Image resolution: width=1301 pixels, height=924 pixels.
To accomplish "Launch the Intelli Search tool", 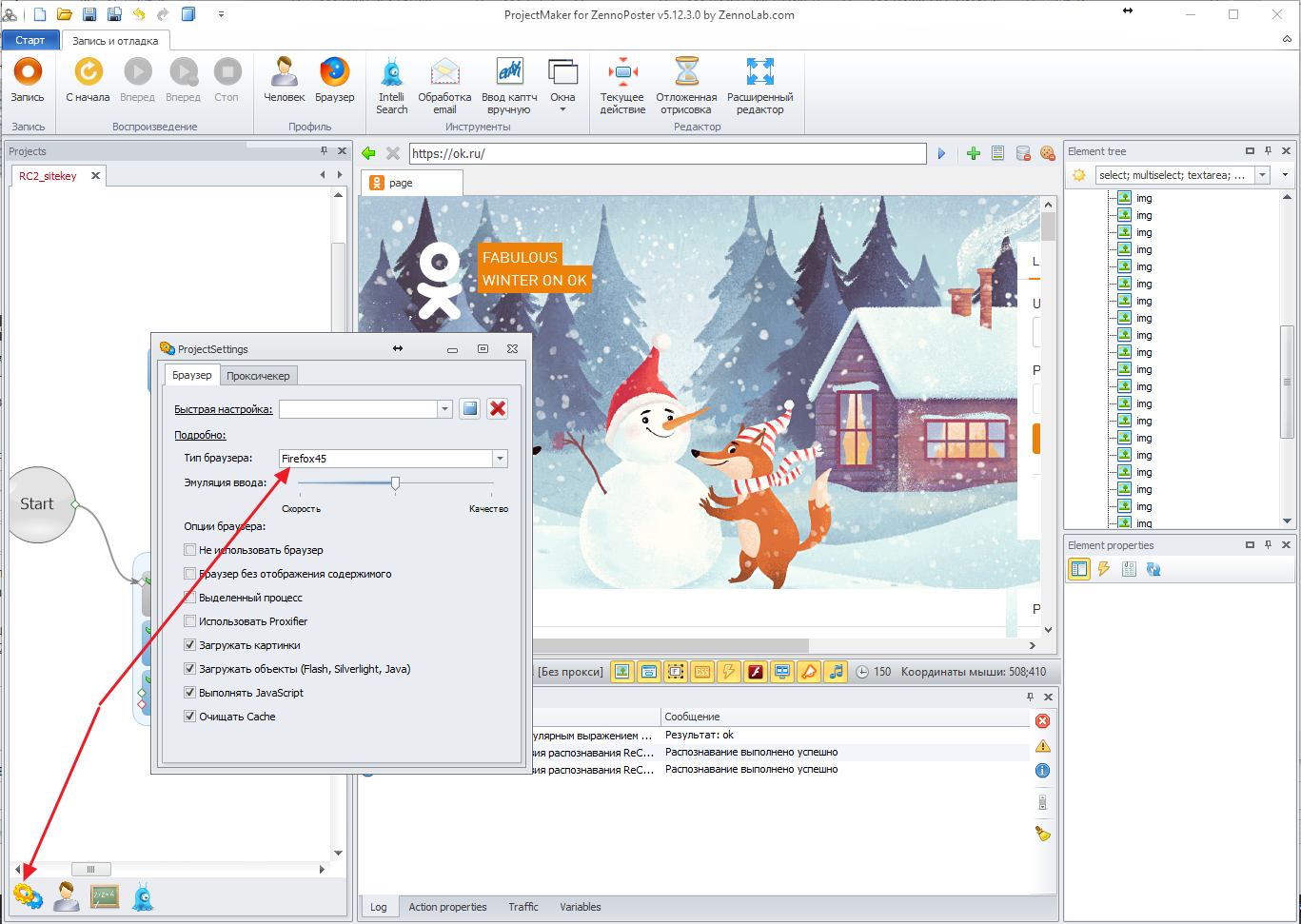I will coord(391,86).
